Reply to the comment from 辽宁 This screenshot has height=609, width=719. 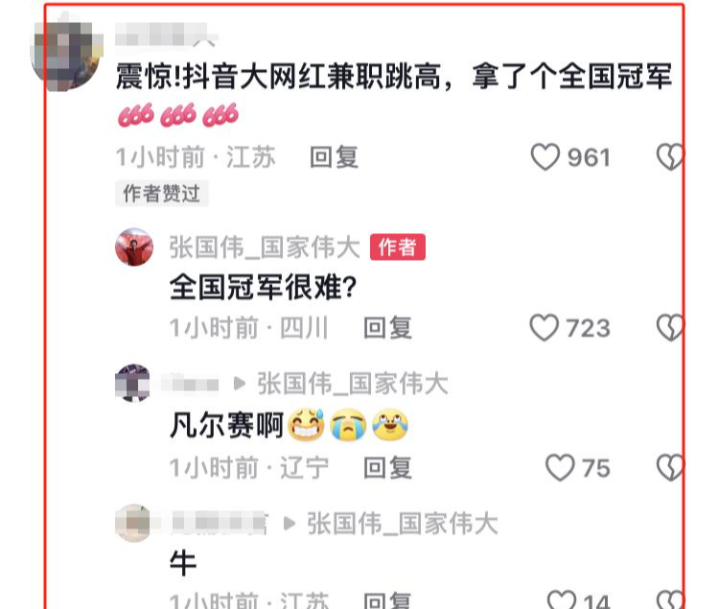(387, 468)
